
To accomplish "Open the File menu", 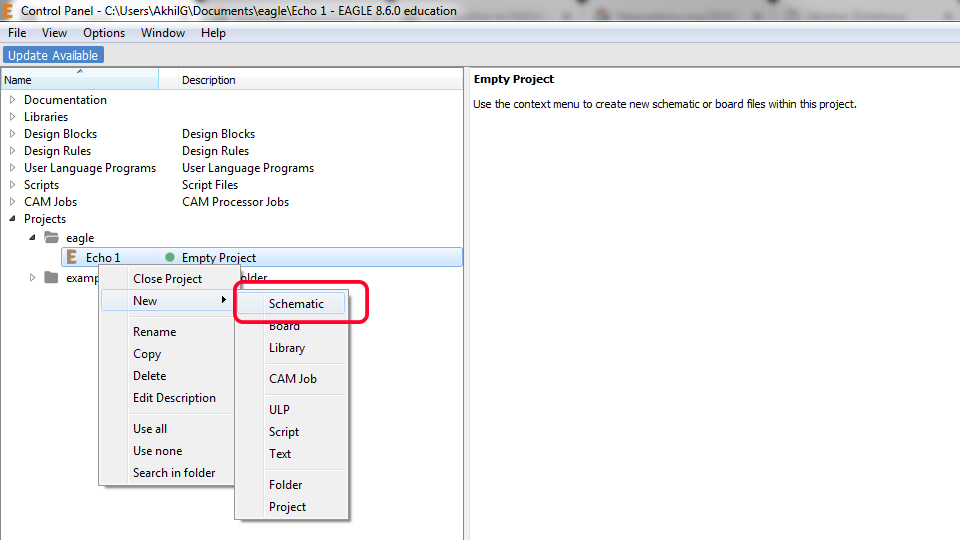I will tap(17, 33).
